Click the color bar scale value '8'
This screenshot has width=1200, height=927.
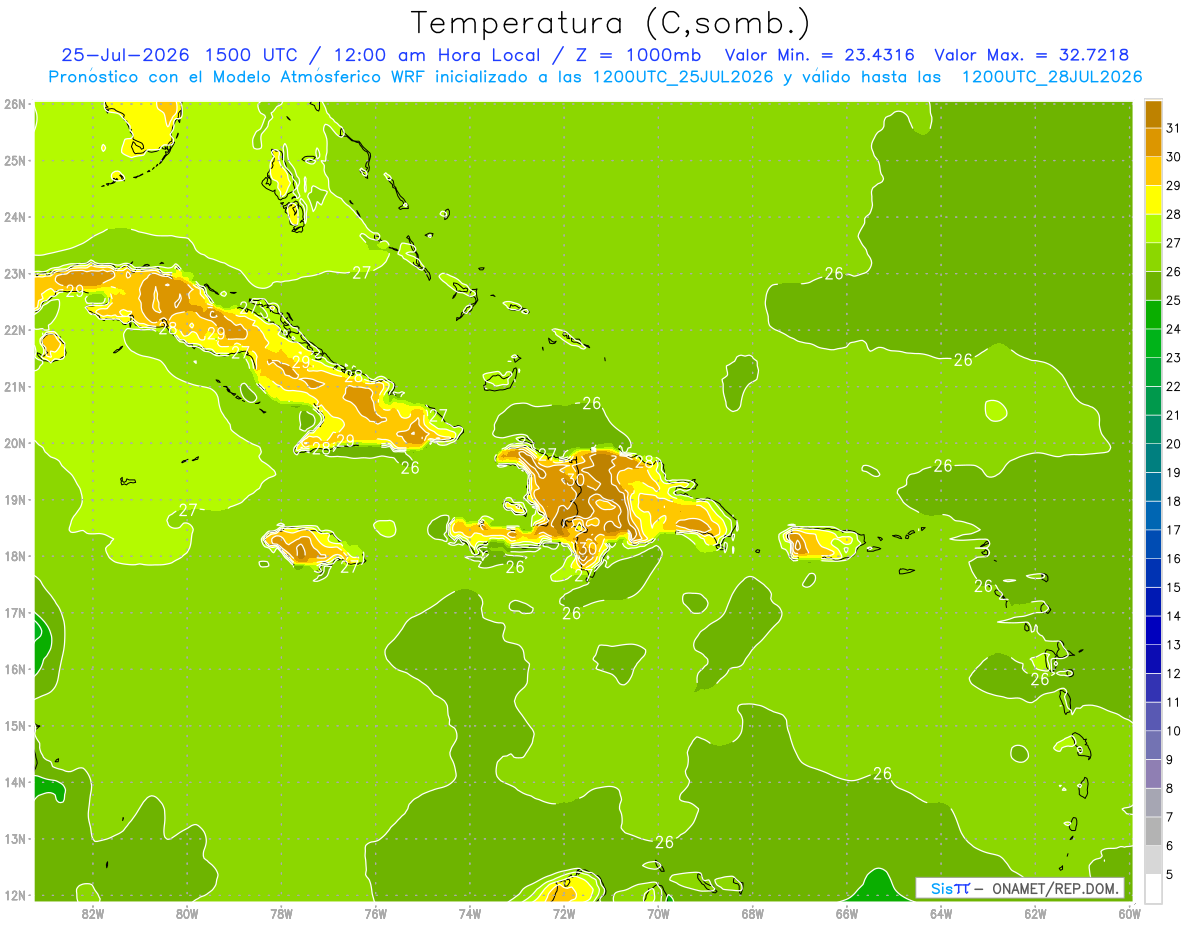[x=1170, y=788]
